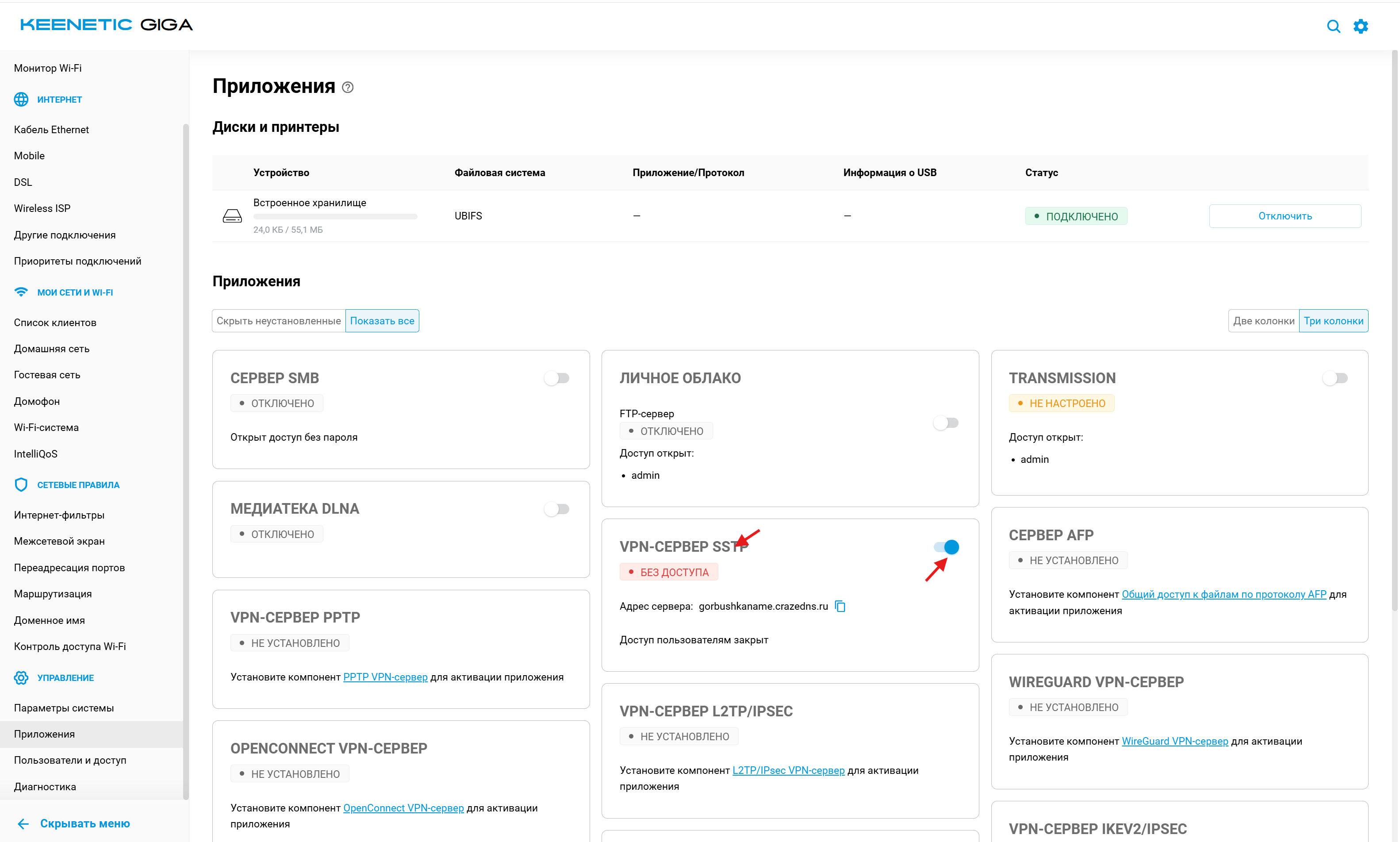This screenshot has height=842, width=1400.
Task: Click the Wi-Fi Мои сети section icon
Action: point(21,292)
